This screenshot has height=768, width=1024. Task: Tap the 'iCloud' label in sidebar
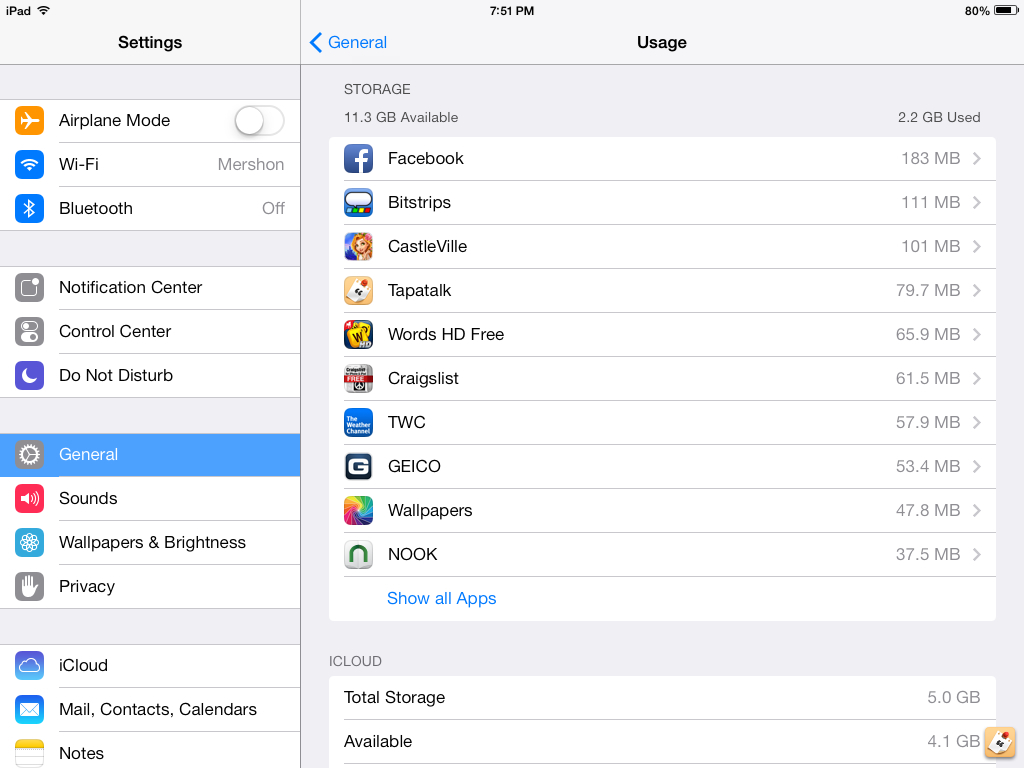[84, 665]
